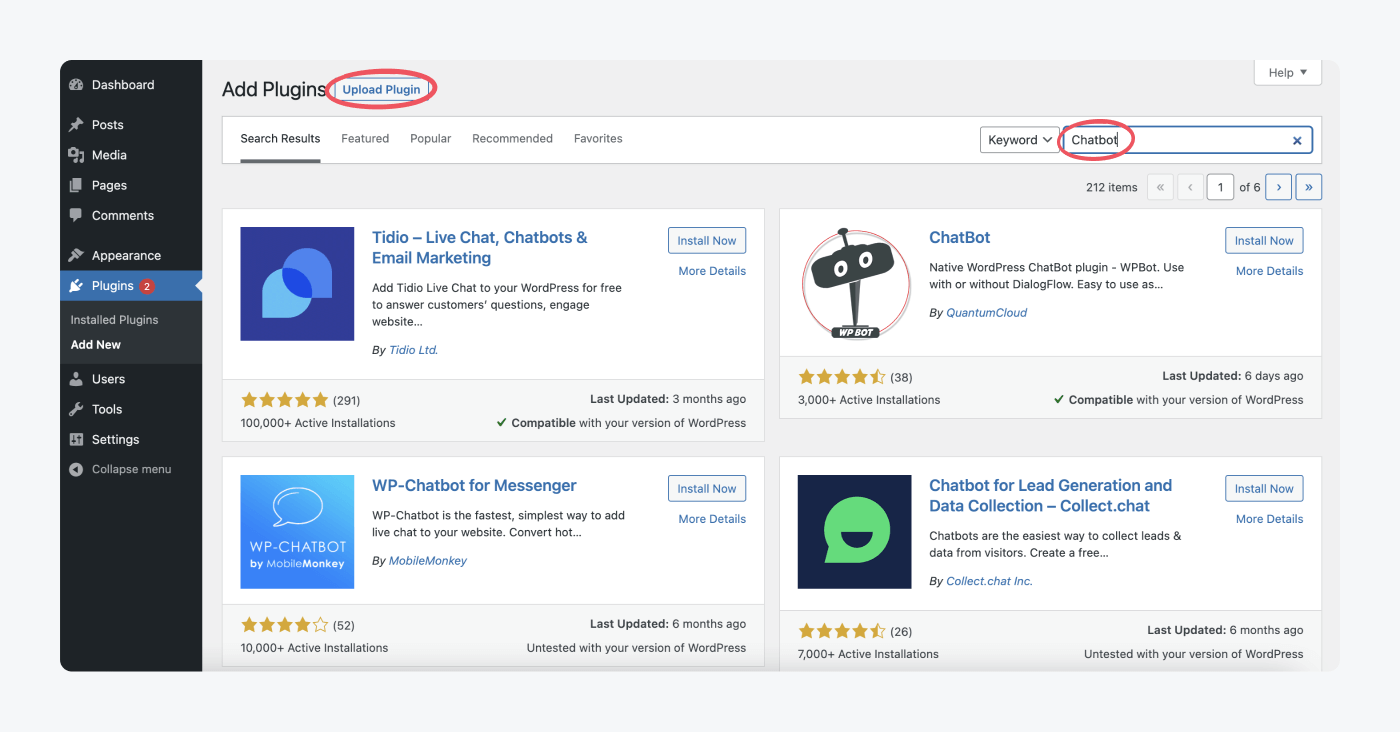The height and width of the screenshot is (732, 1400).
Task: Open the Keyword search dropdown
Action: [1019, 139]
